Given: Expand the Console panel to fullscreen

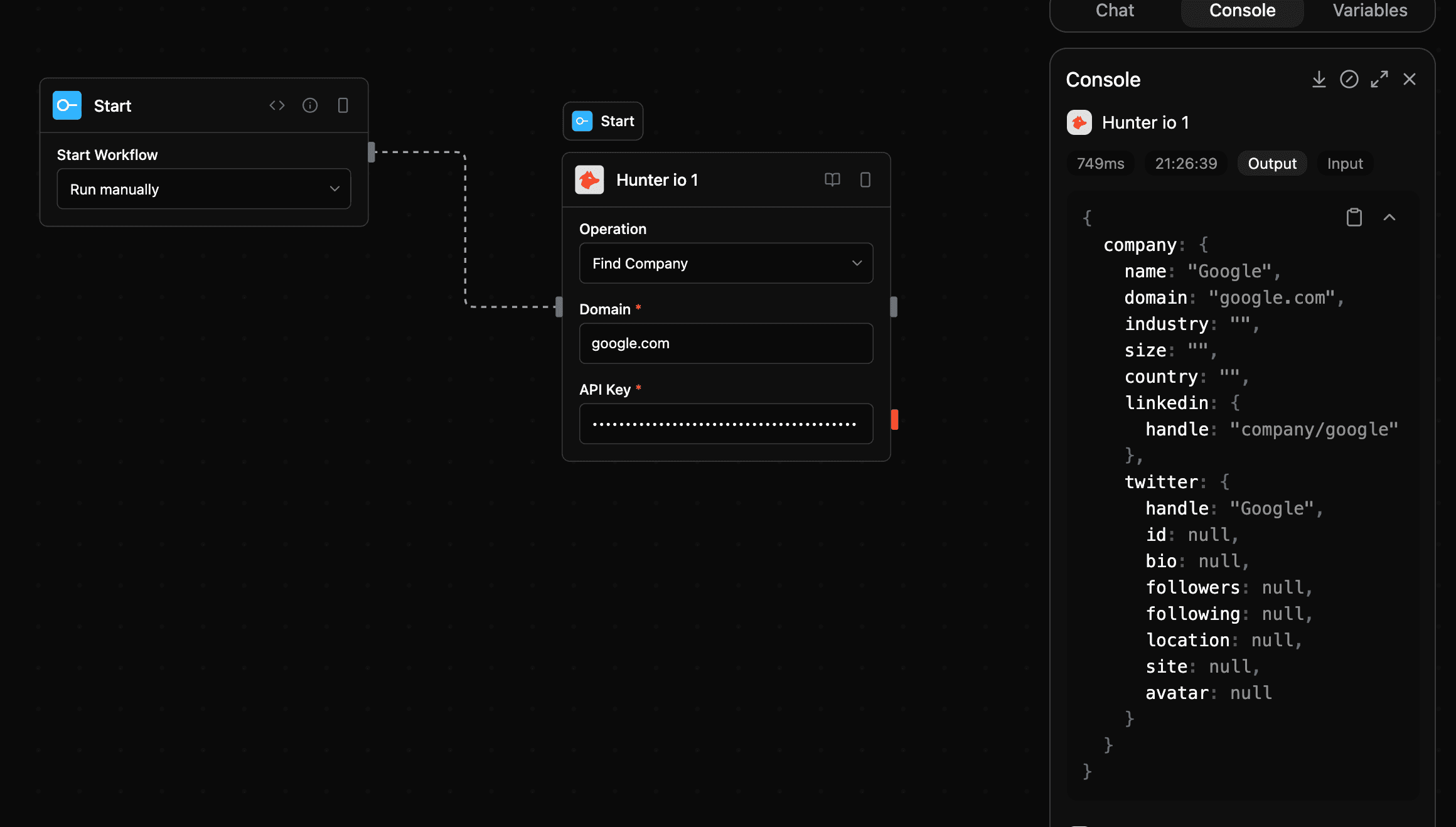Looking at the screenshot, I should pos(1379,79).
